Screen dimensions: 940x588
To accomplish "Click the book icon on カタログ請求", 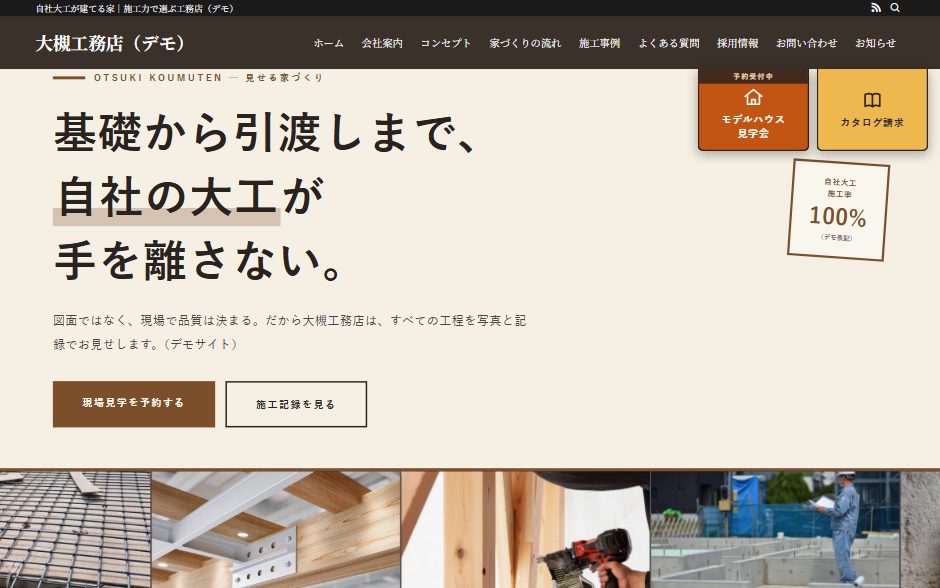I will [872, 99].
